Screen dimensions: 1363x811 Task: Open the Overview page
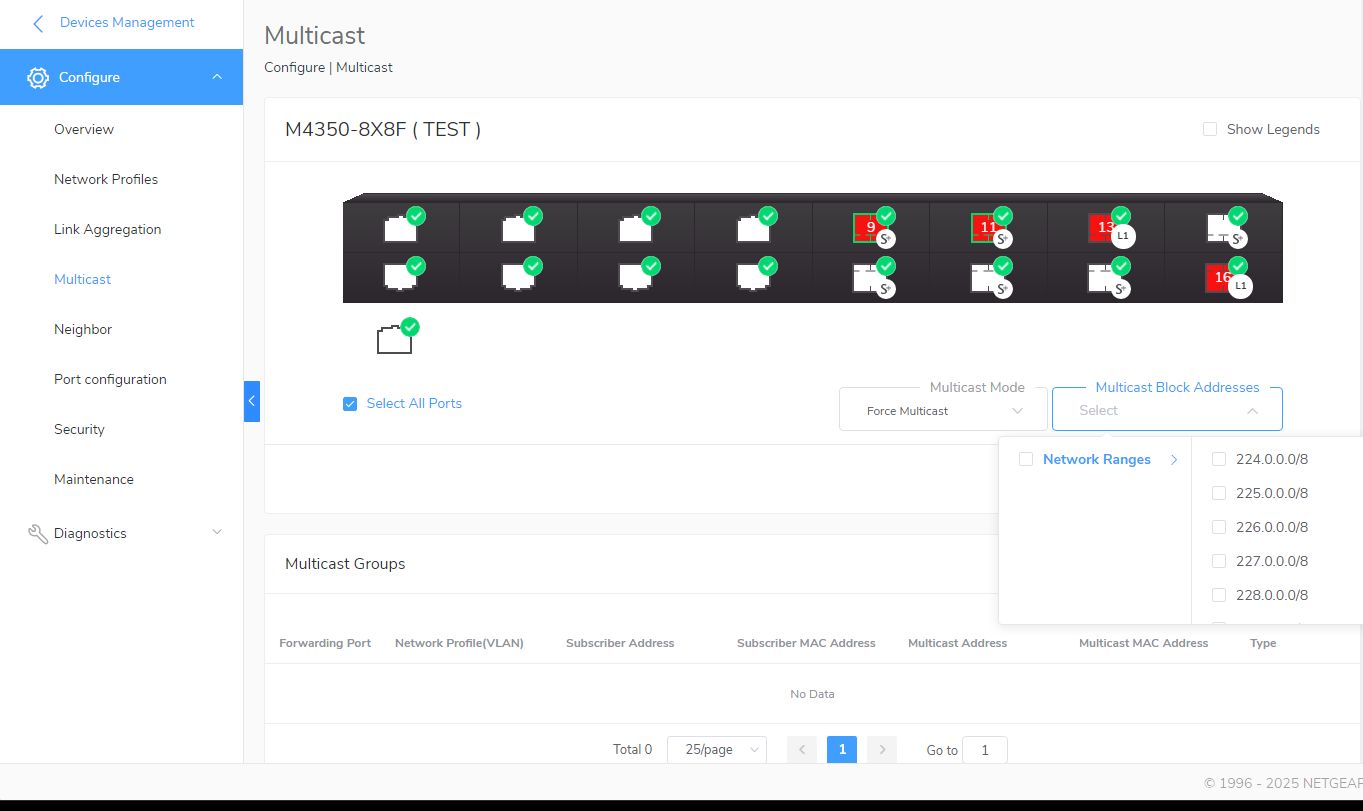click(x=84, y=129)
